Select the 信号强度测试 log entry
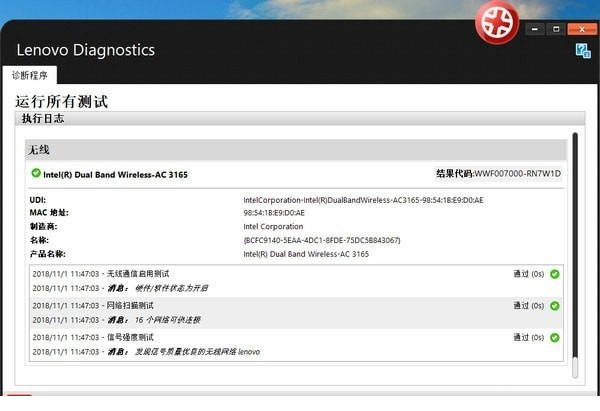The image size is (600, 411). click(x=93, y=338)
